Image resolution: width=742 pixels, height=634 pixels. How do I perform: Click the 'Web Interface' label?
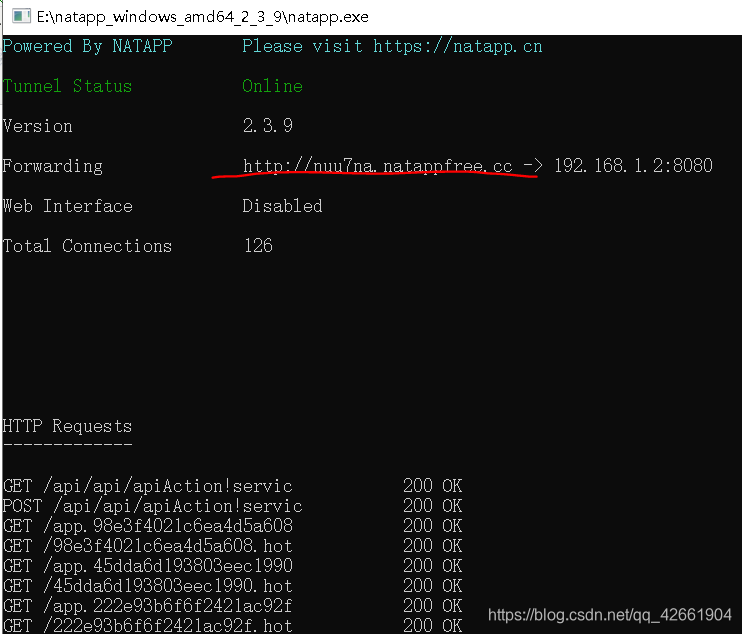[68, 206]
